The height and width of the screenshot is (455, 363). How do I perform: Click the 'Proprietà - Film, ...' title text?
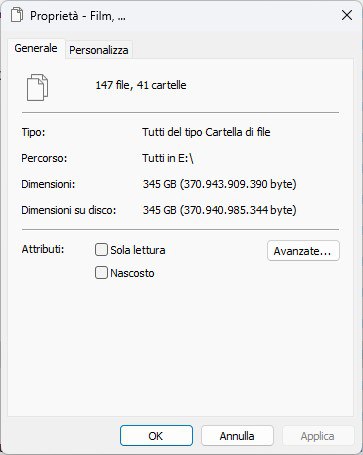78,16
